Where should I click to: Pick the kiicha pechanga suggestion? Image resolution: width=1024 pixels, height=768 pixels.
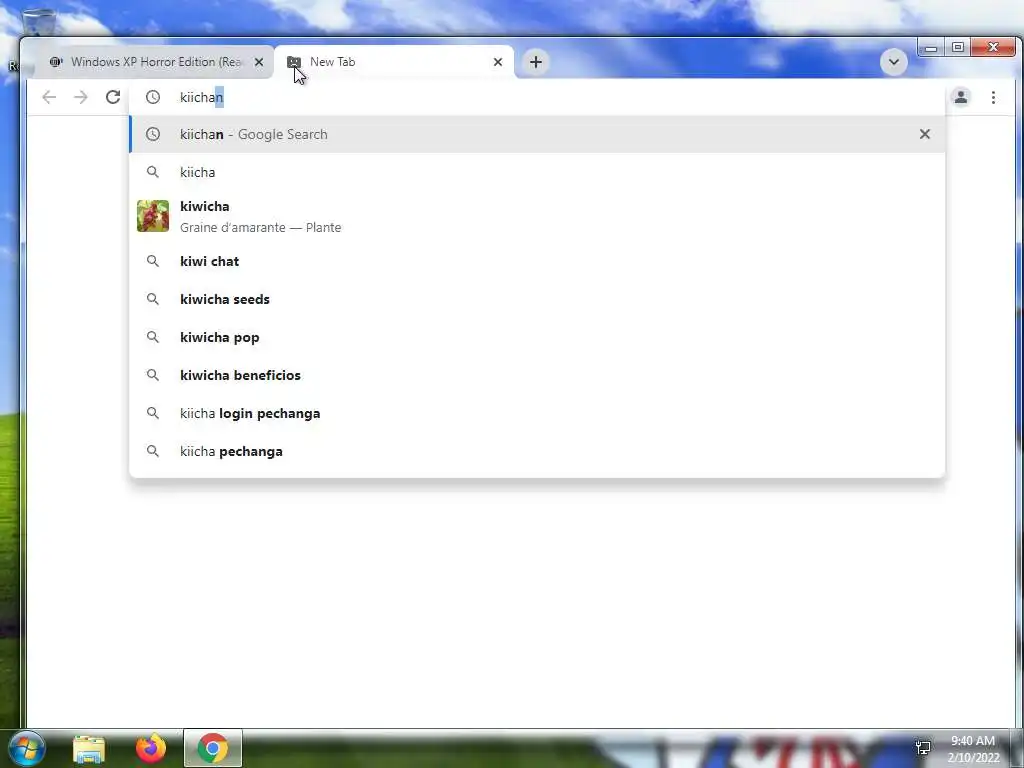click(x=537, y=451)
